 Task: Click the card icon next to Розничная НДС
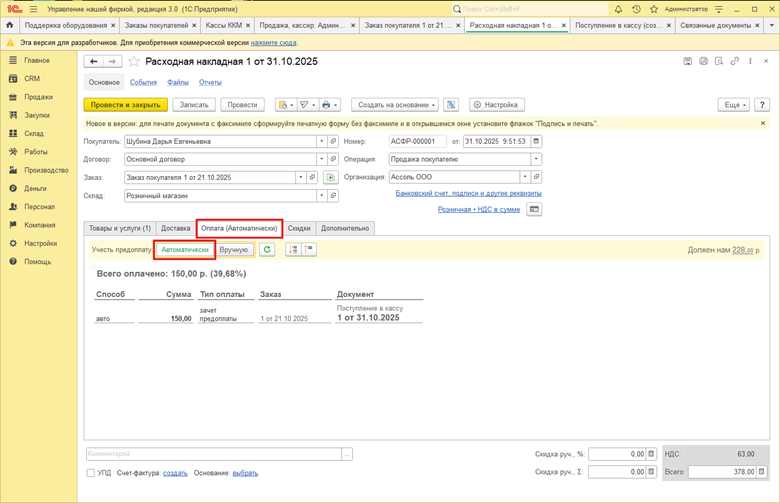[534, 209]
